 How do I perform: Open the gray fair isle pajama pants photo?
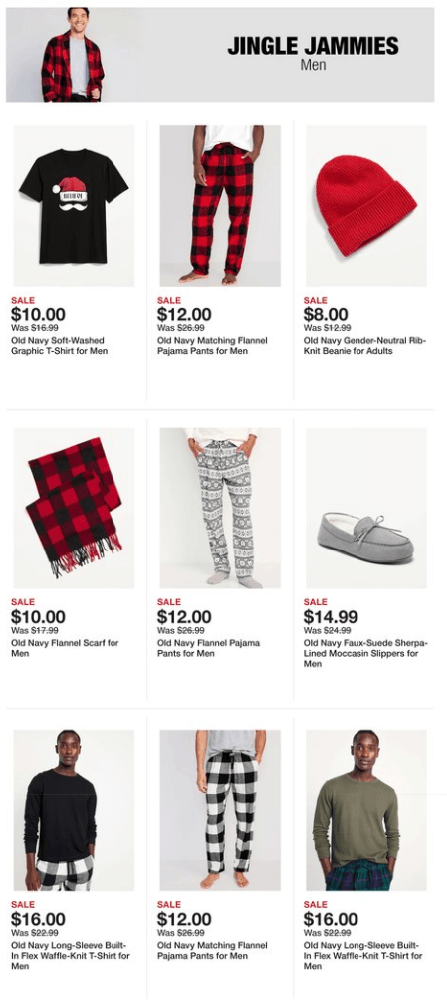(x=220, y=508)
